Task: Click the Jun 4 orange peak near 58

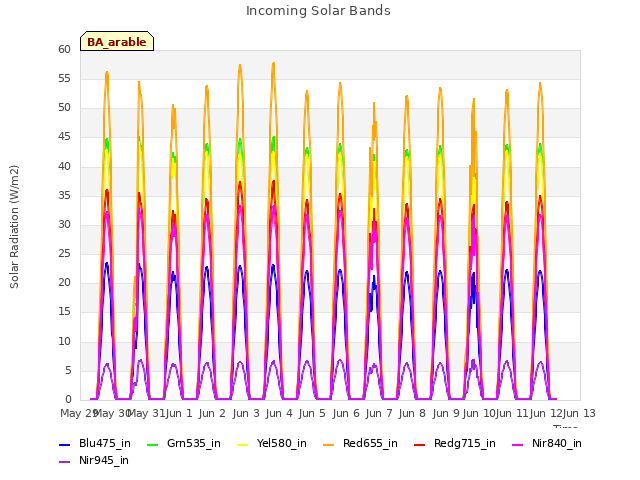Action: pyautogui.click(x=273, y=64)
